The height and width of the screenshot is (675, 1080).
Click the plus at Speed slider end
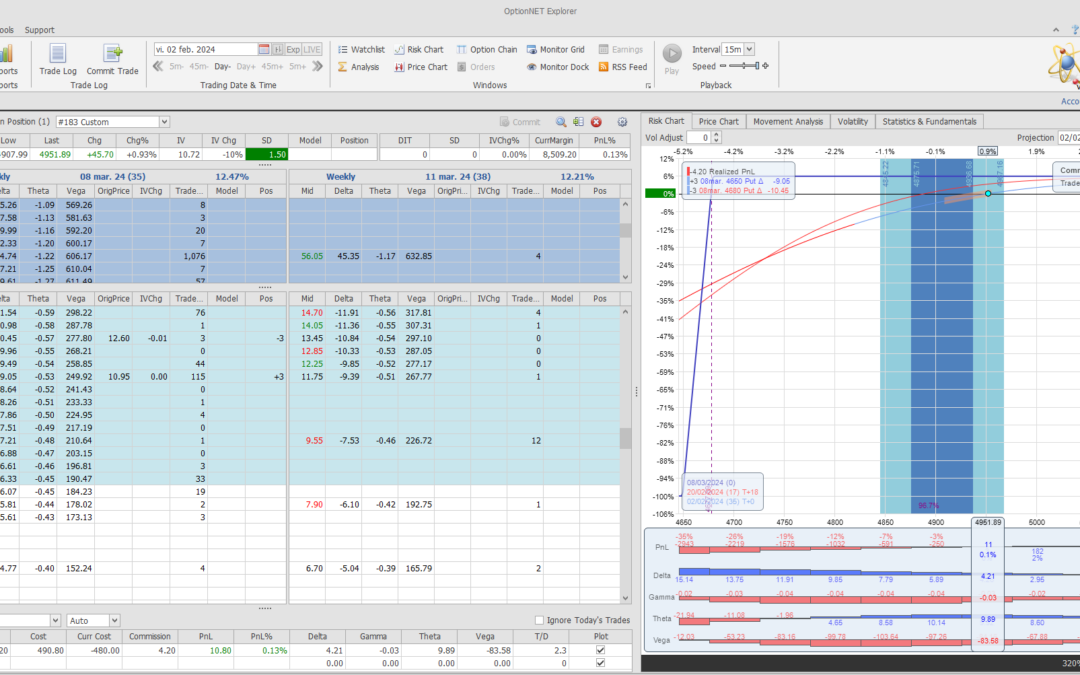765,66
